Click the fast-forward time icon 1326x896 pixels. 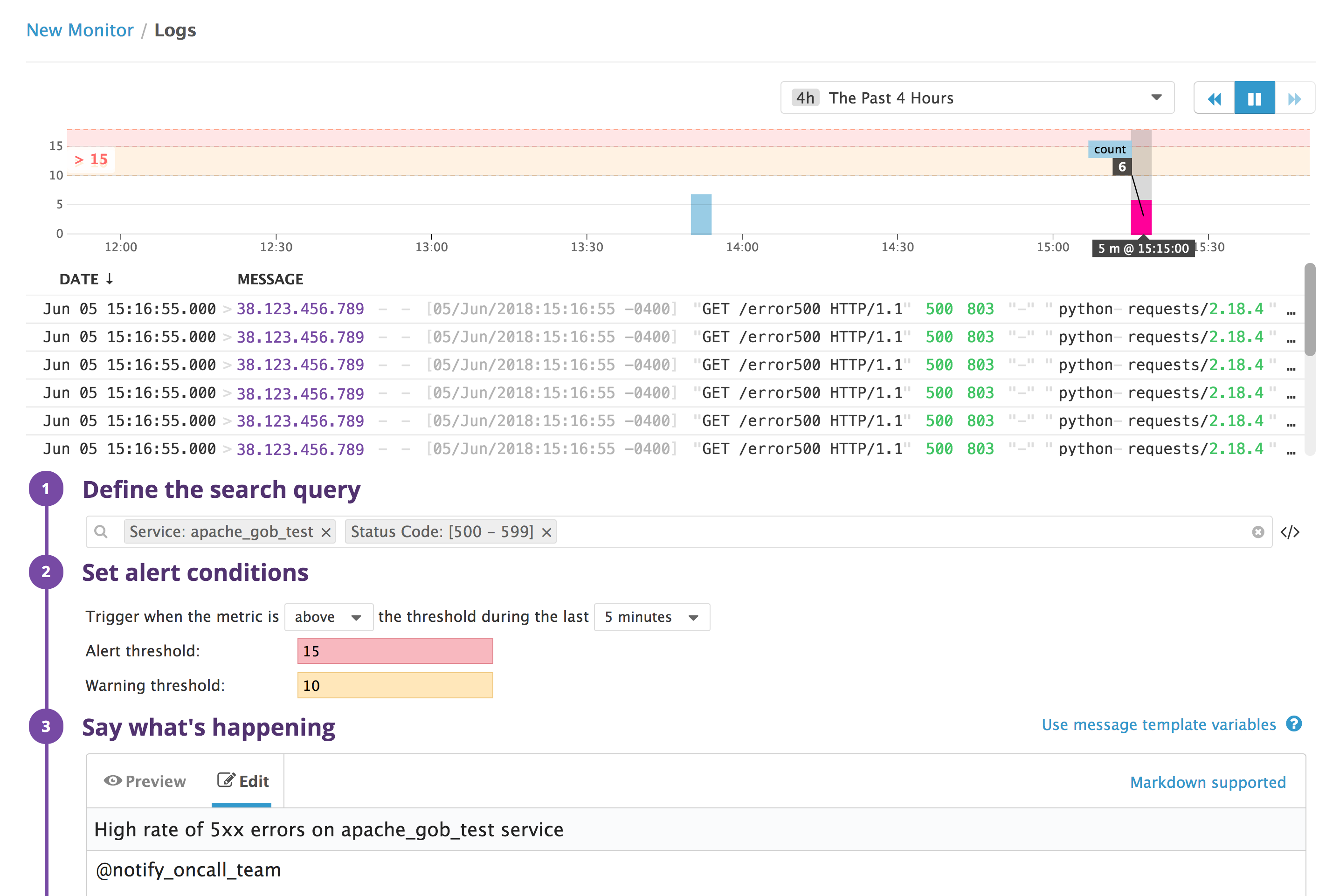[1294, 97]
